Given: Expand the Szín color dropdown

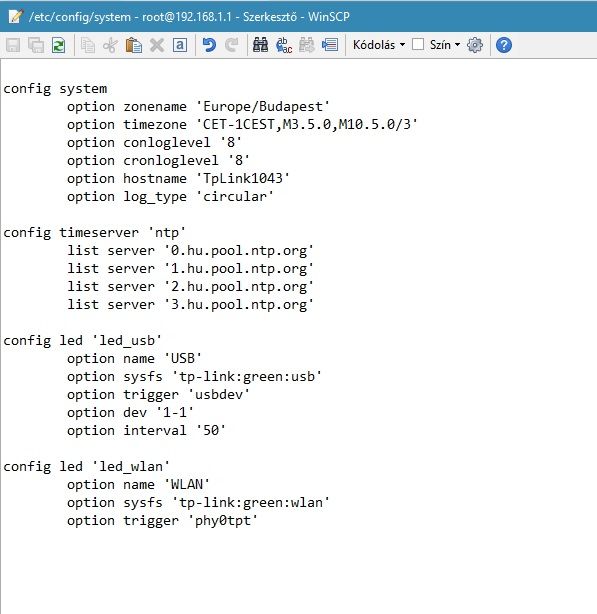Looking at the screenshot, I should [445, 45].
